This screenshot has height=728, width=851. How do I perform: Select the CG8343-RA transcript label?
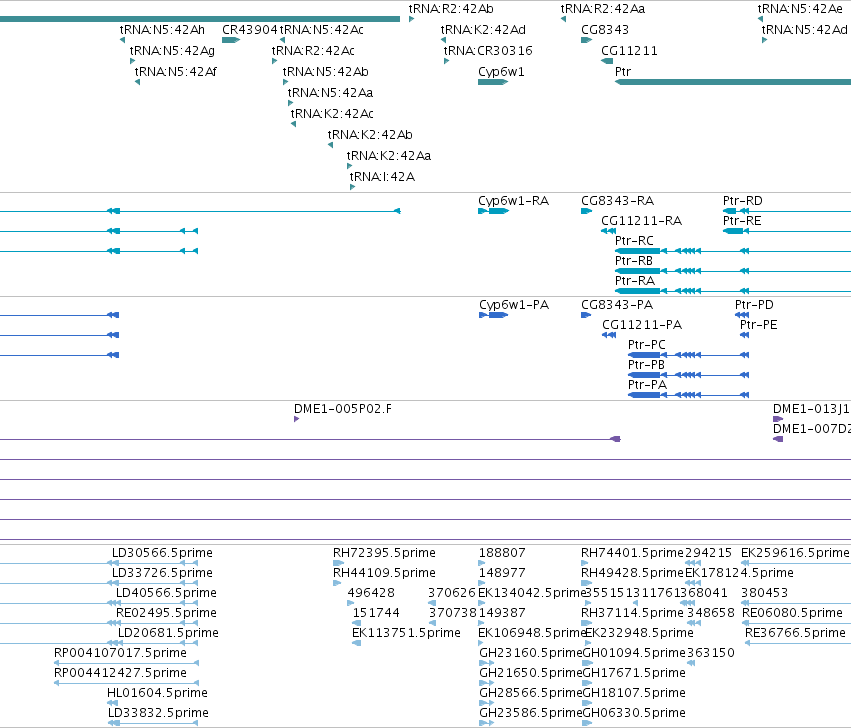click(618, 201)
